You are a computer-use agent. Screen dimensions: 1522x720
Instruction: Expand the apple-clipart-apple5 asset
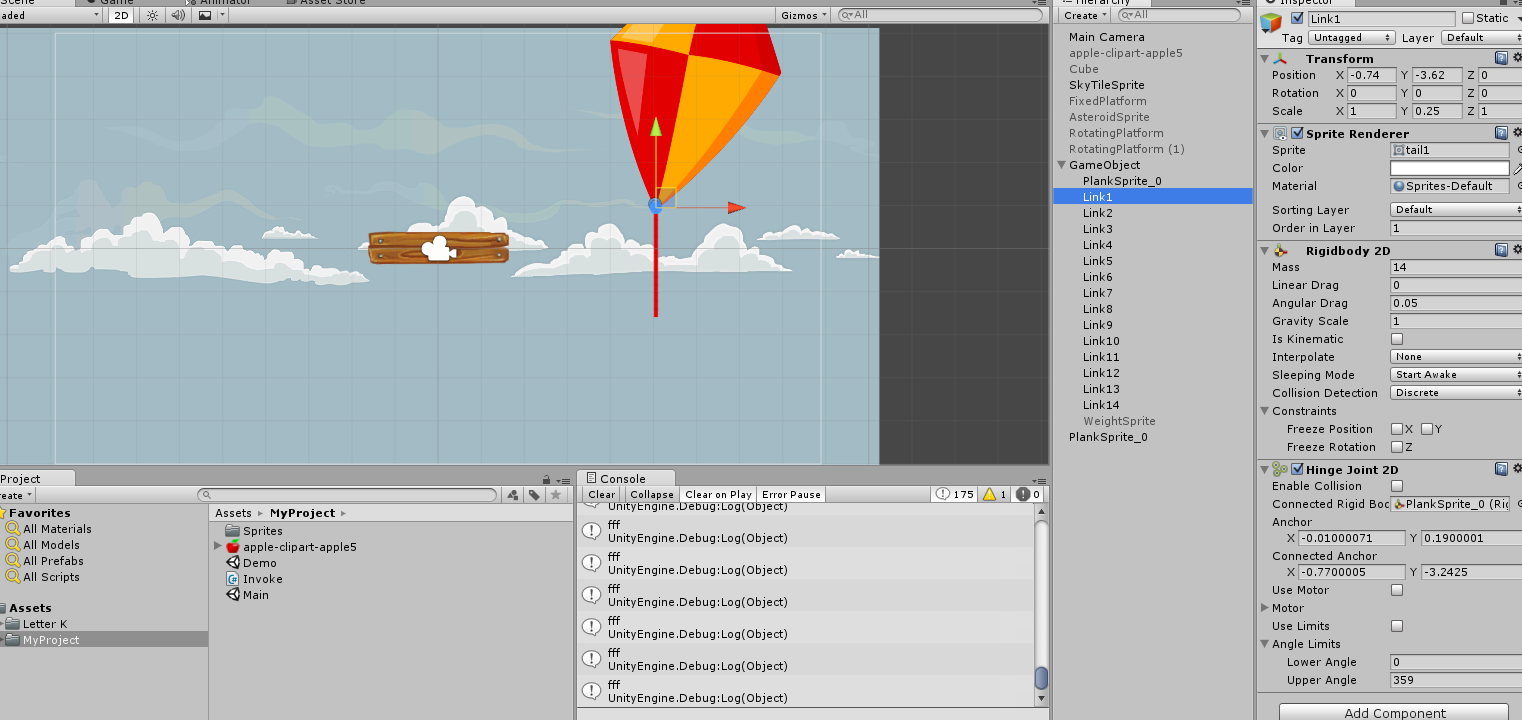pos(218,547)
